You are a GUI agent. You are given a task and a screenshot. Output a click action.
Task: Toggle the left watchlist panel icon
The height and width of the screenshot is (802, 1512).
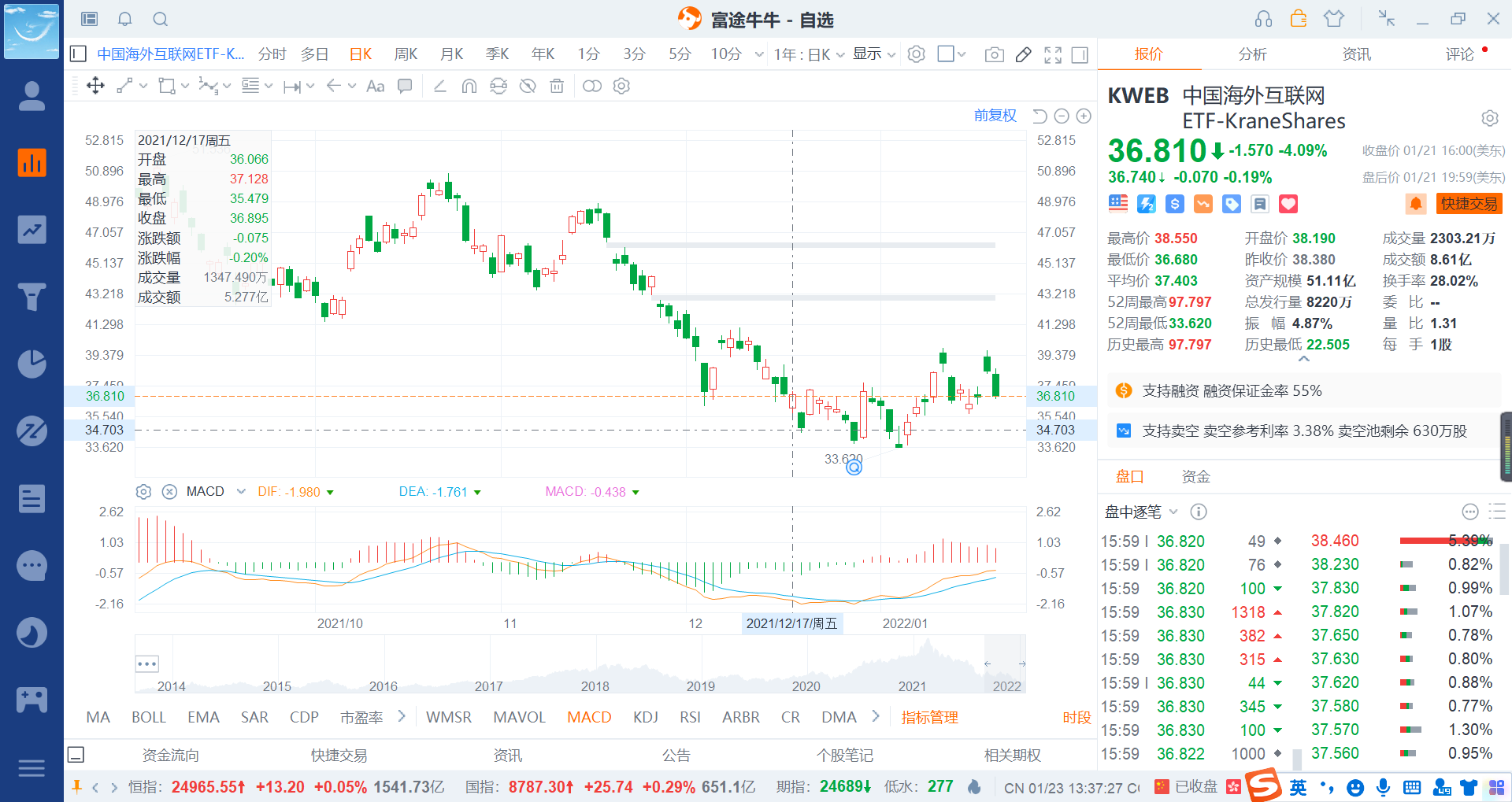(78, 54)
